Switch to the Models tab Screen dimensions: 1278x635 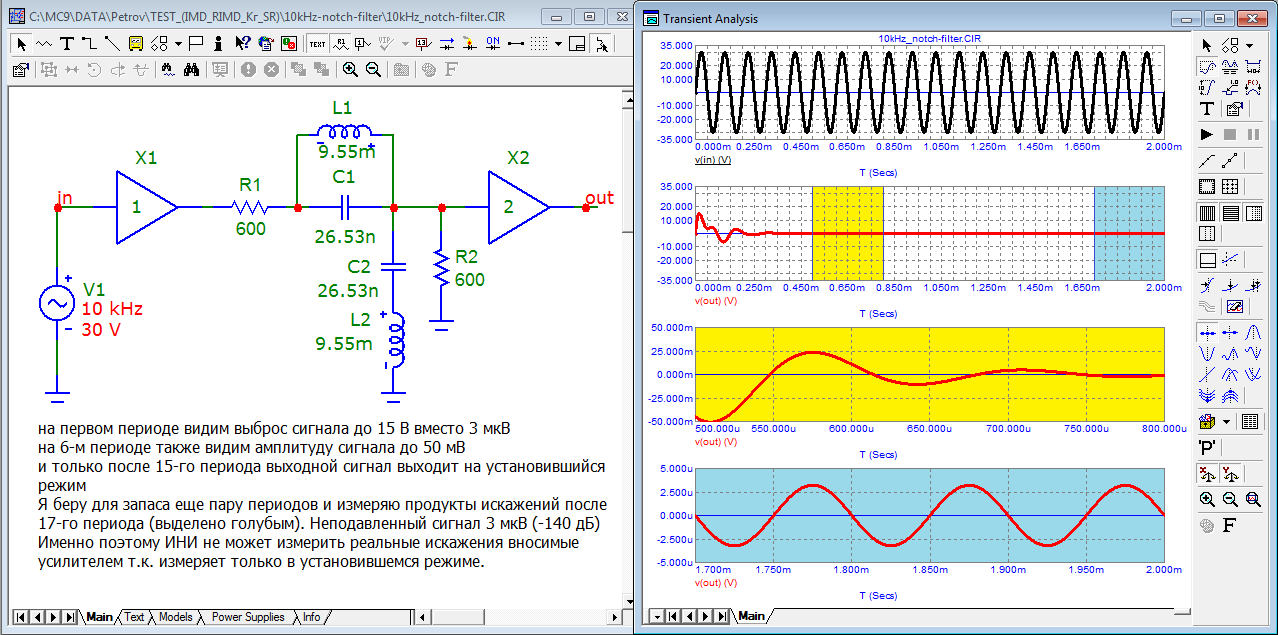[176, 617]
